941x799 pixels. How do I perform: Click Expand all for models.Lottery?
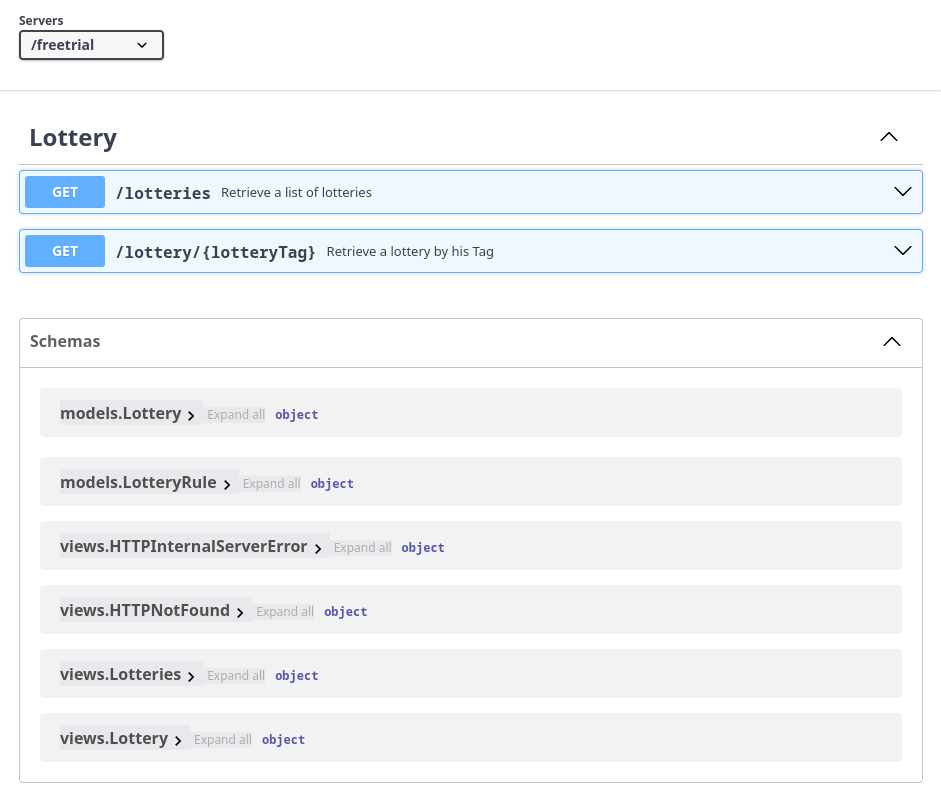point(236,415)
